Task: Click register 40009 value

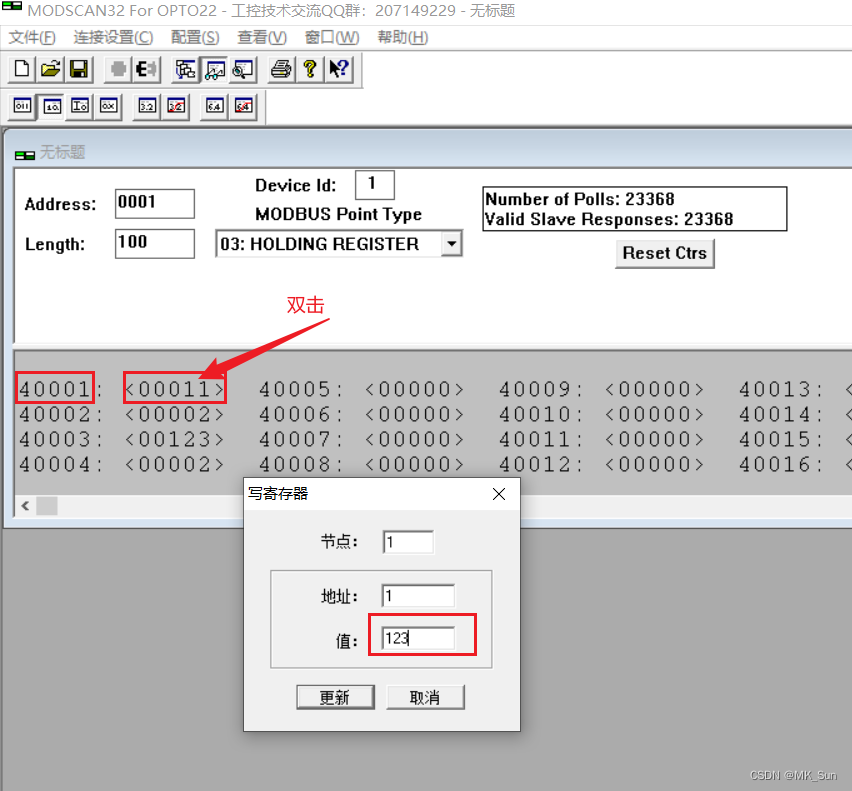Action: pos(654,389)
